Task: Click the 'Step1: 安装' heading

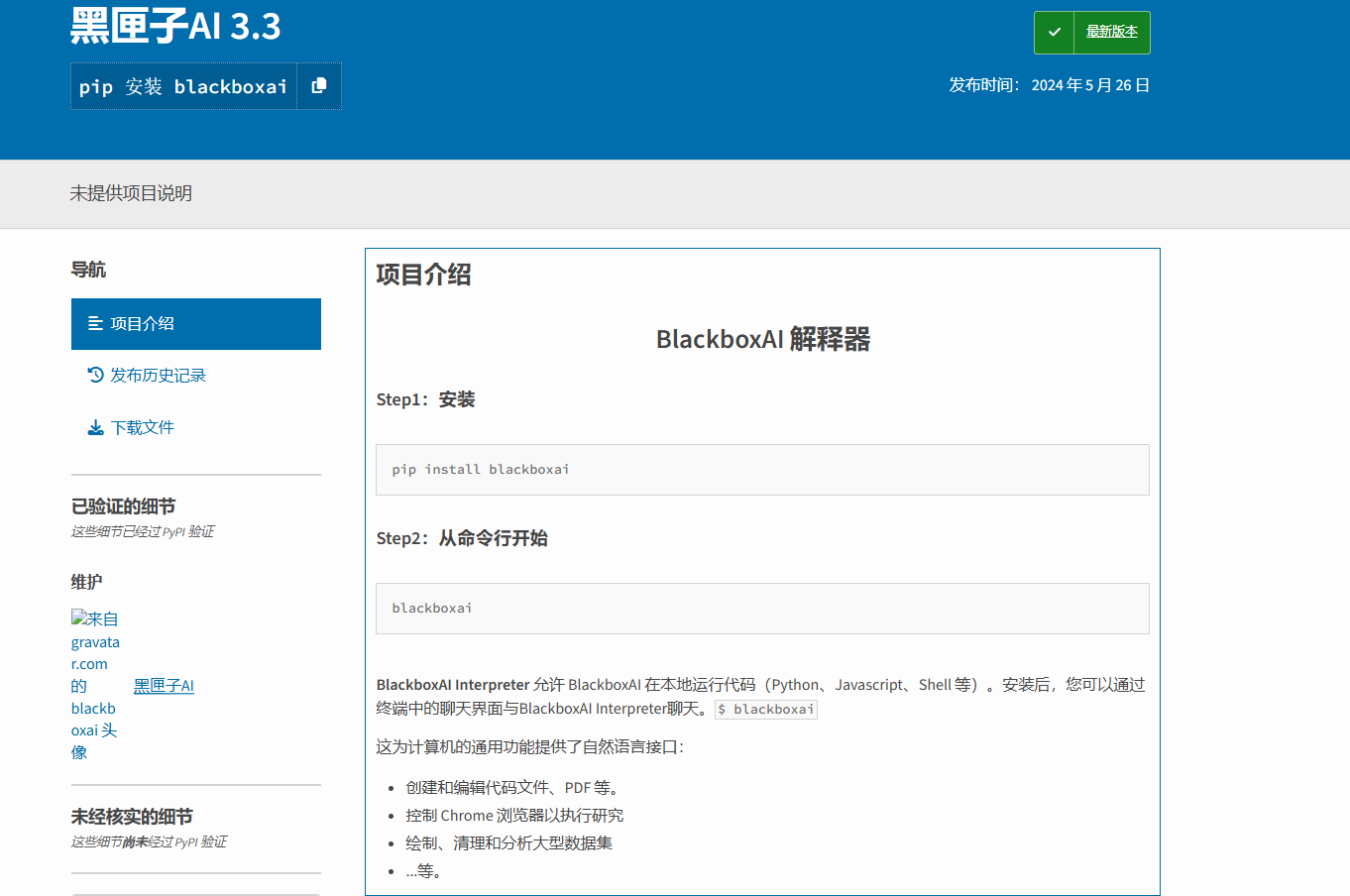Action: 425,399
